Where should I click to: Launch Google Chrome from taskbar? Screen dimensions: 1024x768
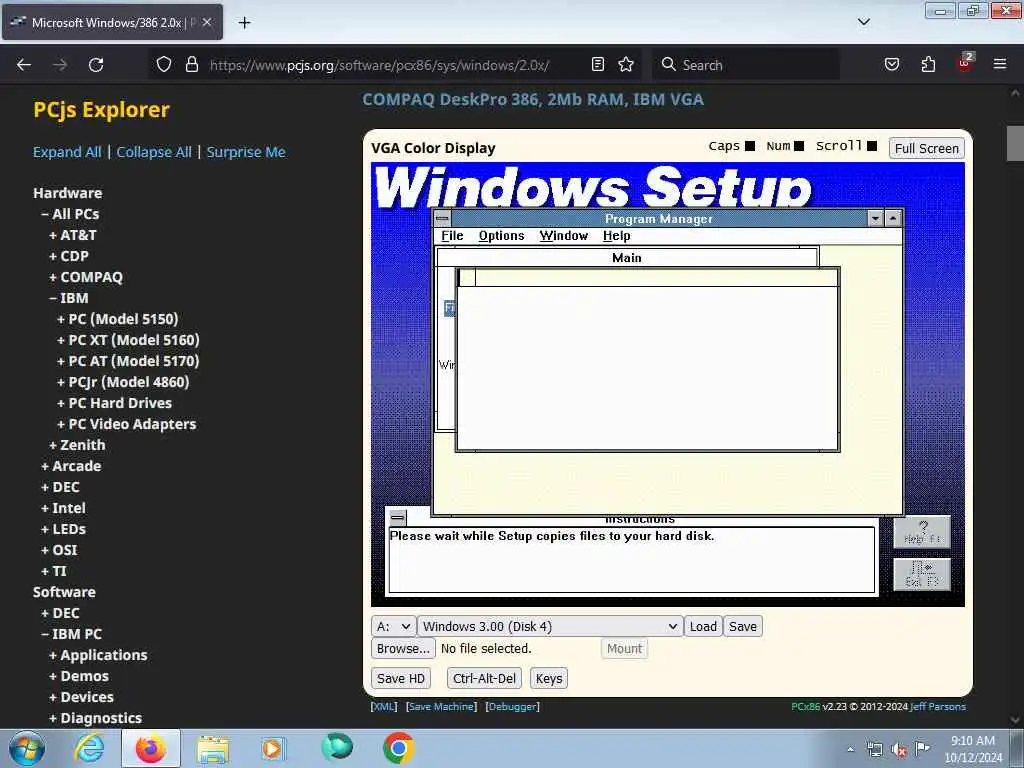click(x=398, y=748)
